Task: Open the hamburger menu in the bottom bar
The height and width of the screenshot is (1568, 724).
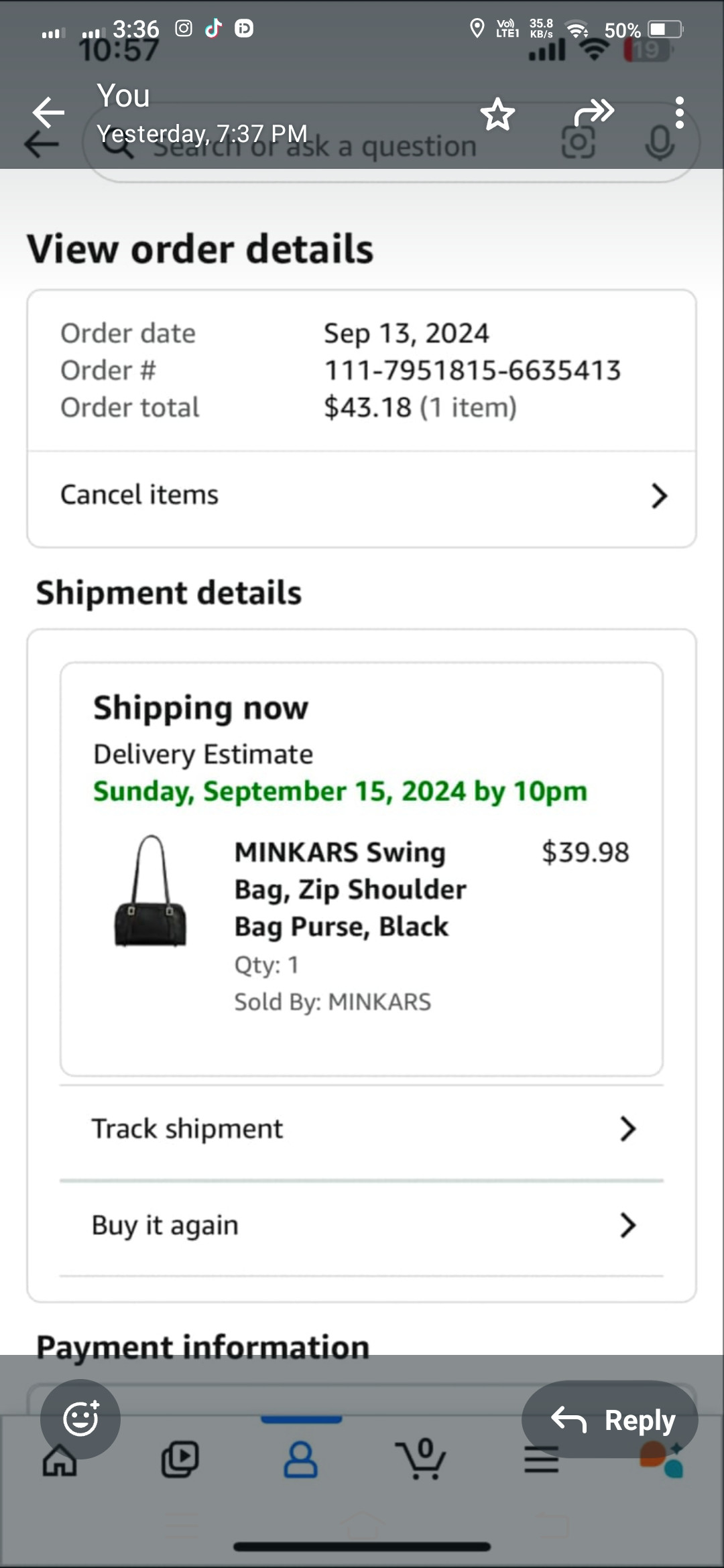Action: [x=542, y=1459]
